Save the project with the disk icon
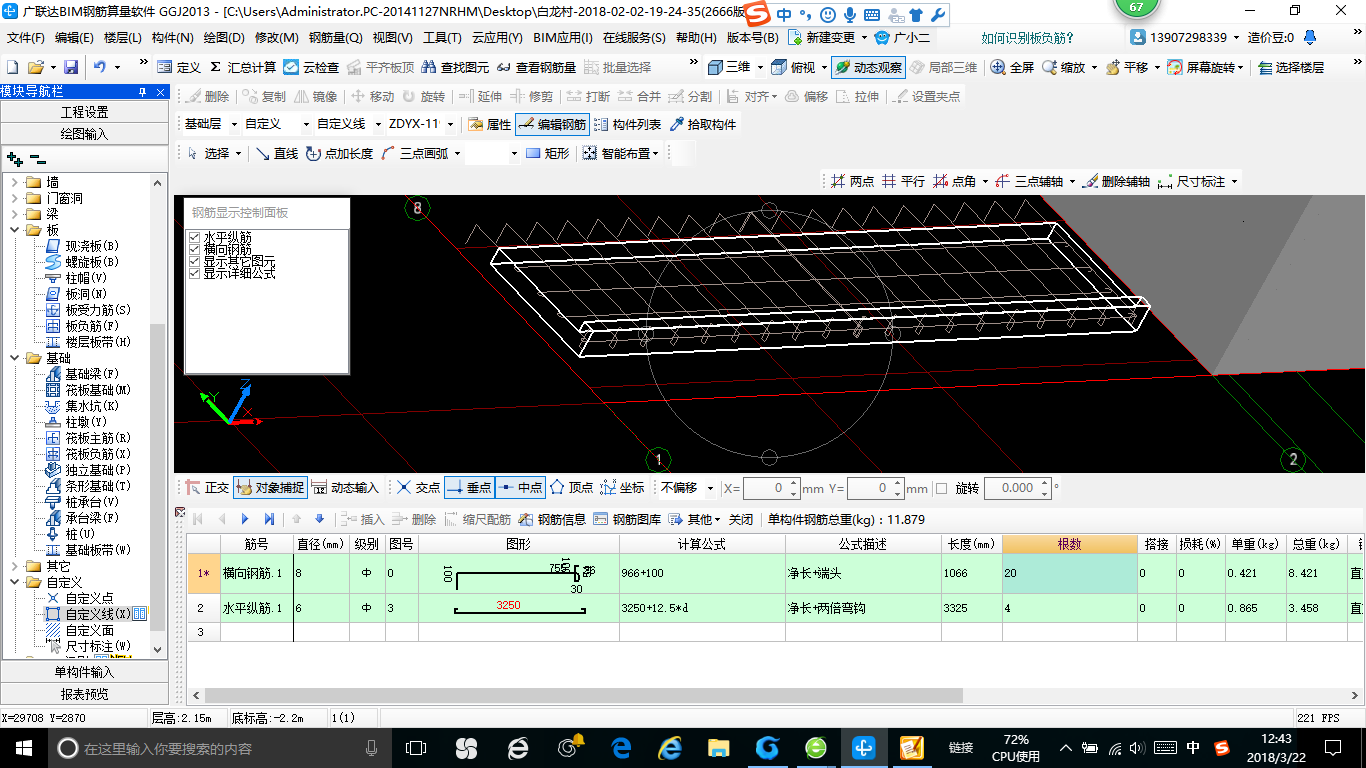 (x=71, y=67)
